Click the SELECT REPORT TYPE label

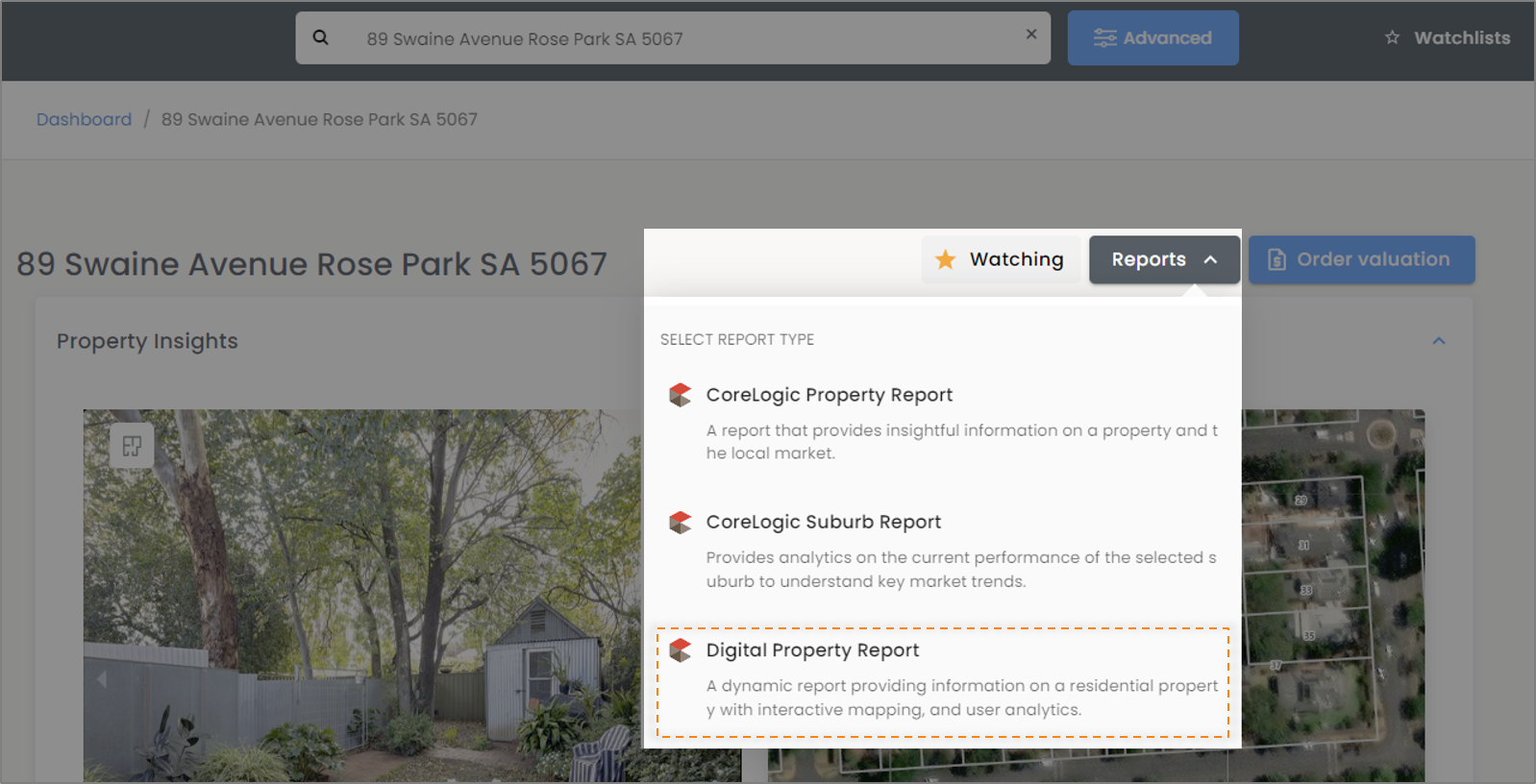coord(737,339)
